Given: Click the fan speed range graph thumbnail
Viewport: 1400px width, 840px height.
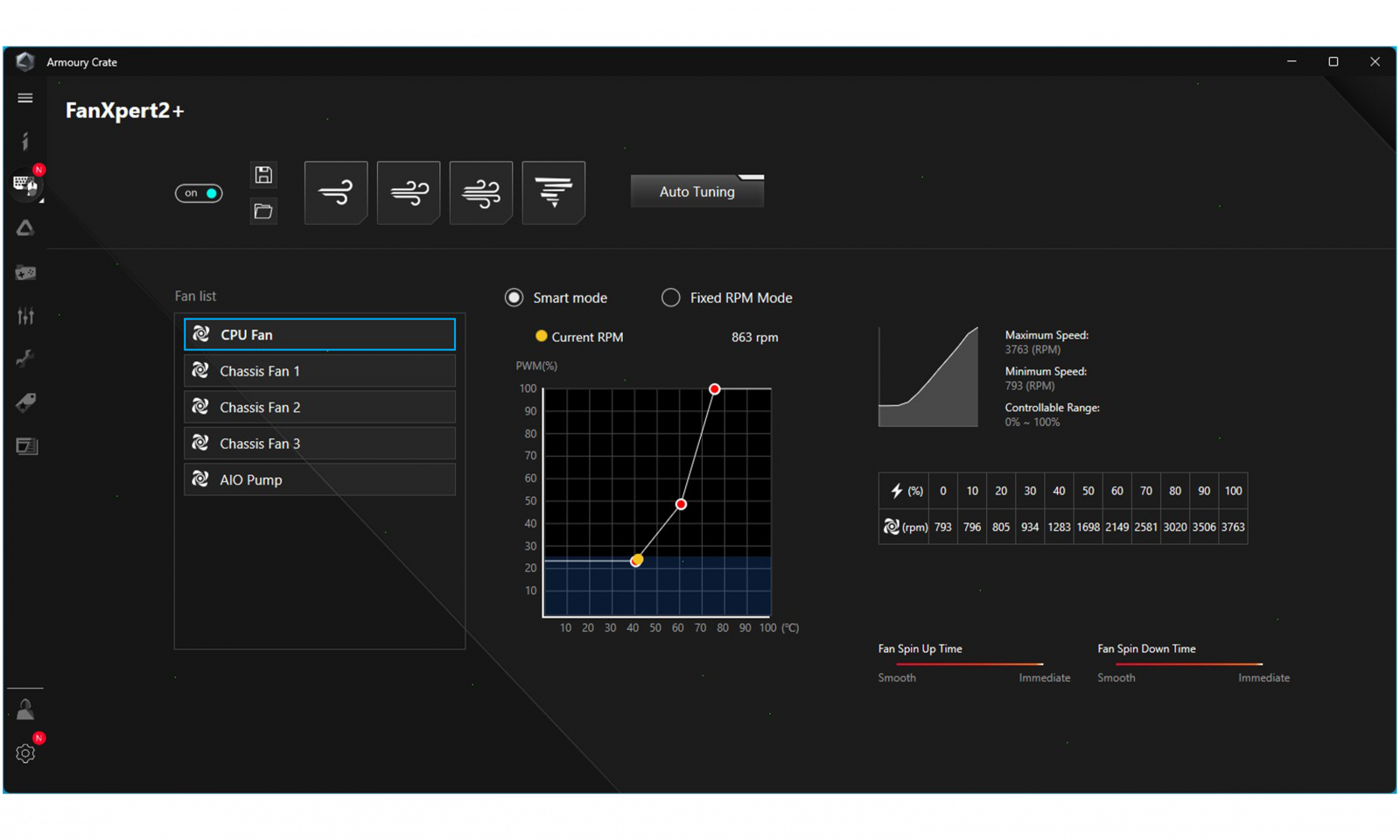Looking at the screenshot, I should pyautogui.click(x=928, y=377).
